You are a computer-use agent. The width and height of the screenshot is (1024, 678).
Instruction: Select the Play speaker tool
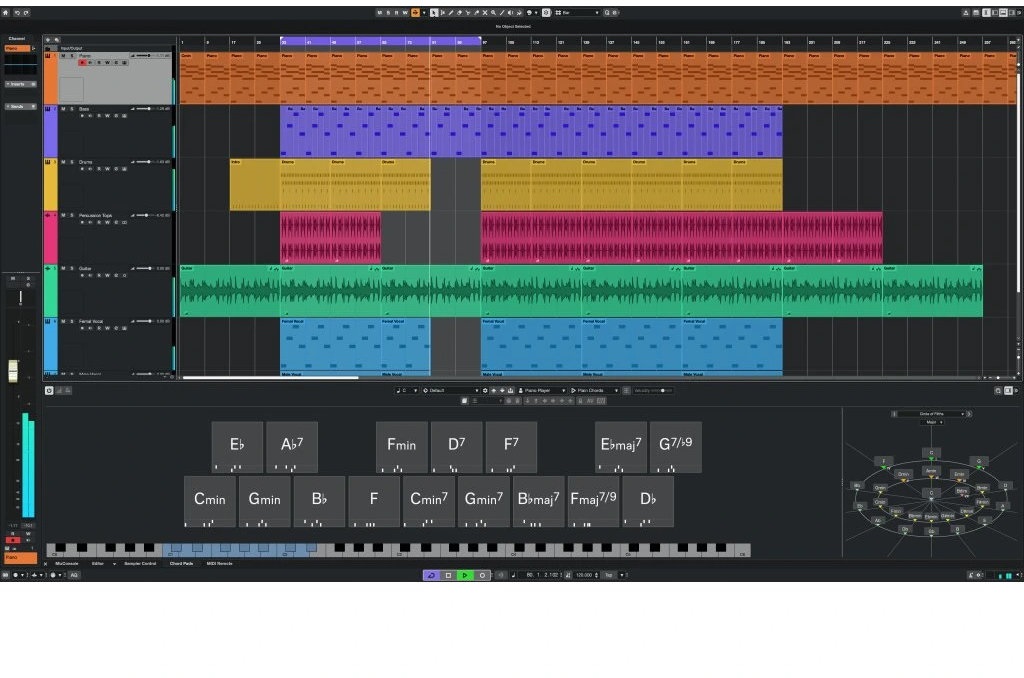tap(510, 12)
